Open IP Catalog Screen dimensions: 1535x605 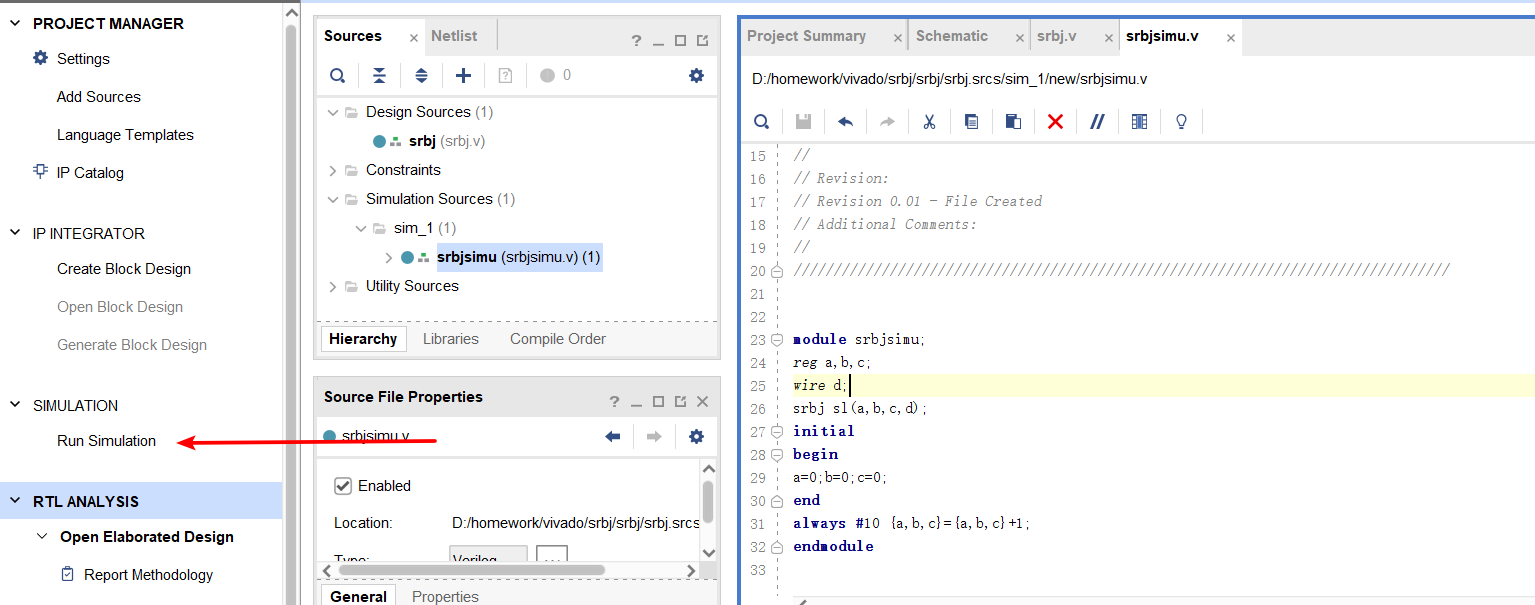coord(90,173)
